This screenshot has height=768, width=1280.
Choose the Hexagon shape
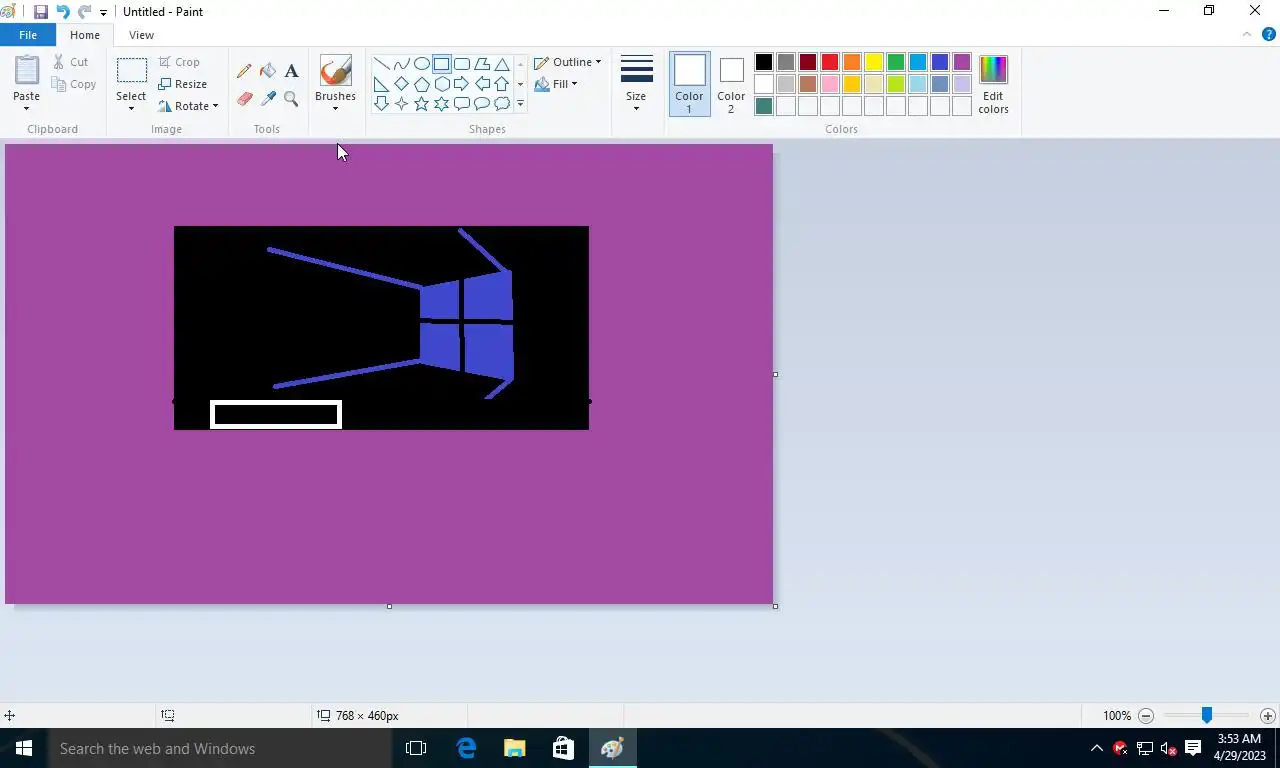point(441,84)
